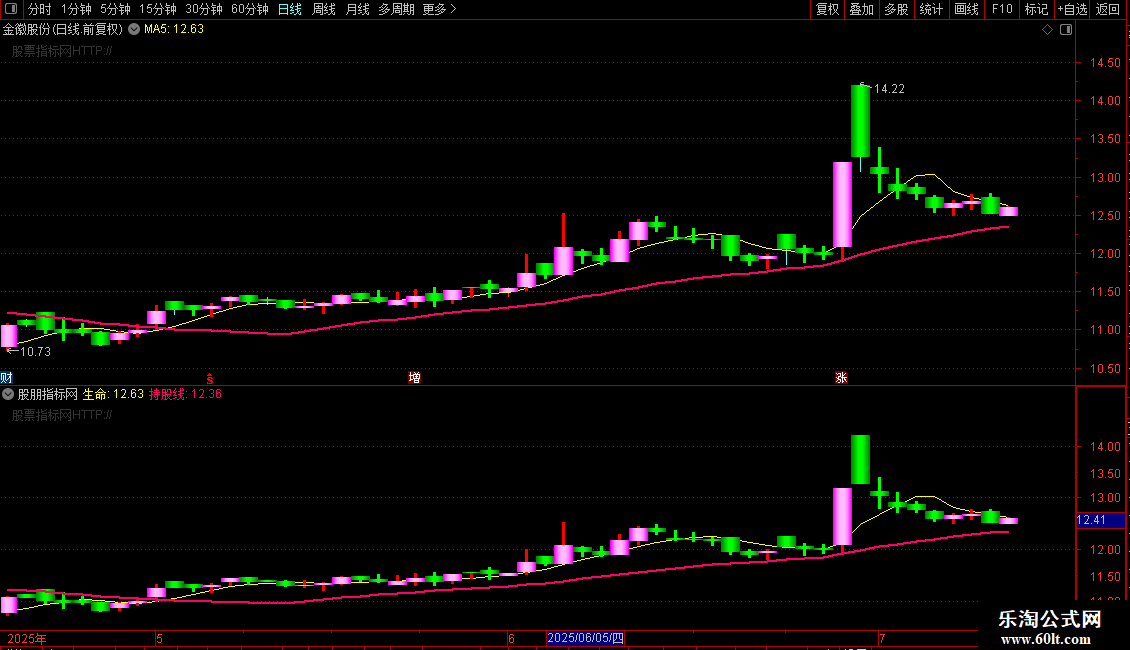Switch to the 分时 intraday view
This screenshot has width=1130, height=650.
coord(40,9)
